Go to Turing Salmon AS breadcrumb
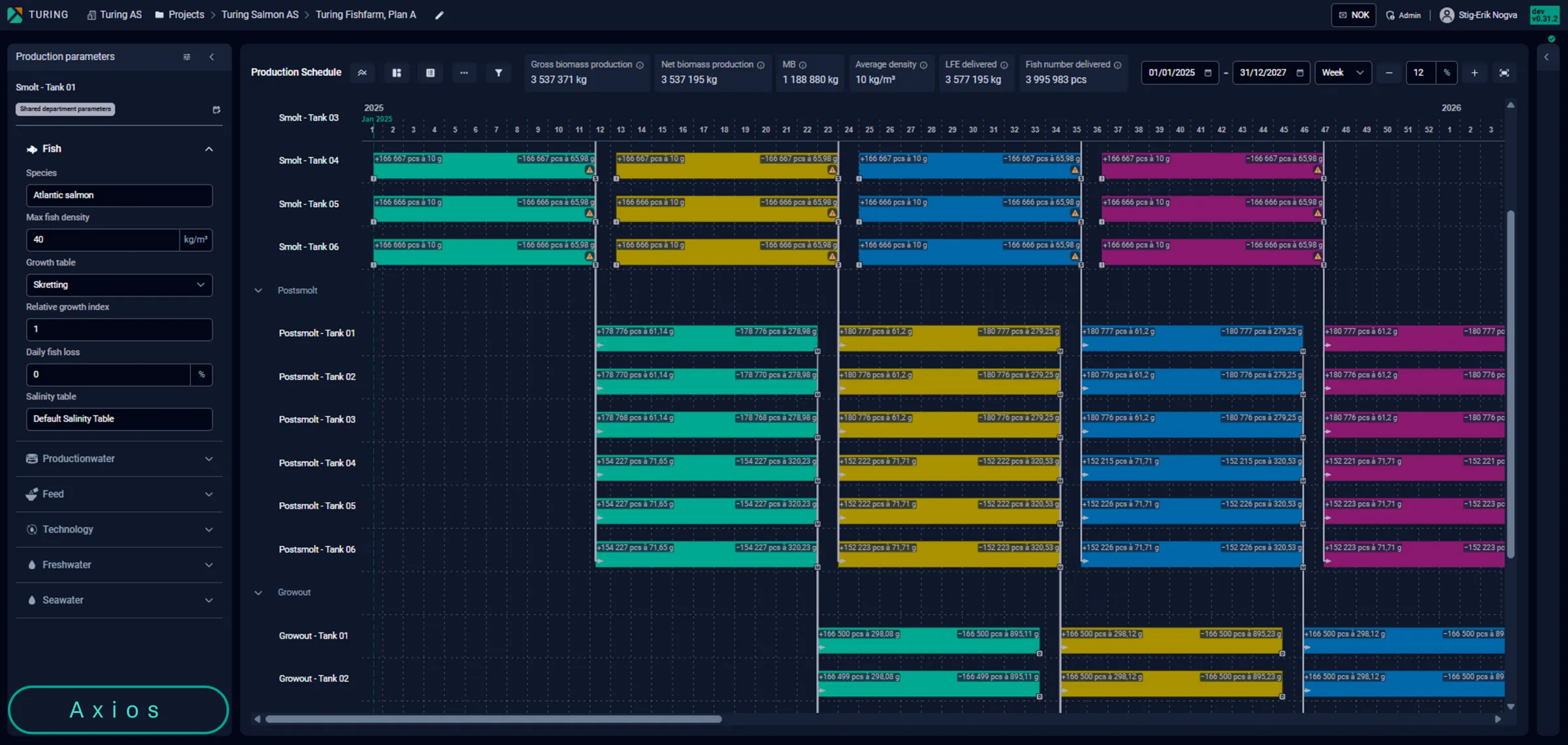 tap(260, 14)
